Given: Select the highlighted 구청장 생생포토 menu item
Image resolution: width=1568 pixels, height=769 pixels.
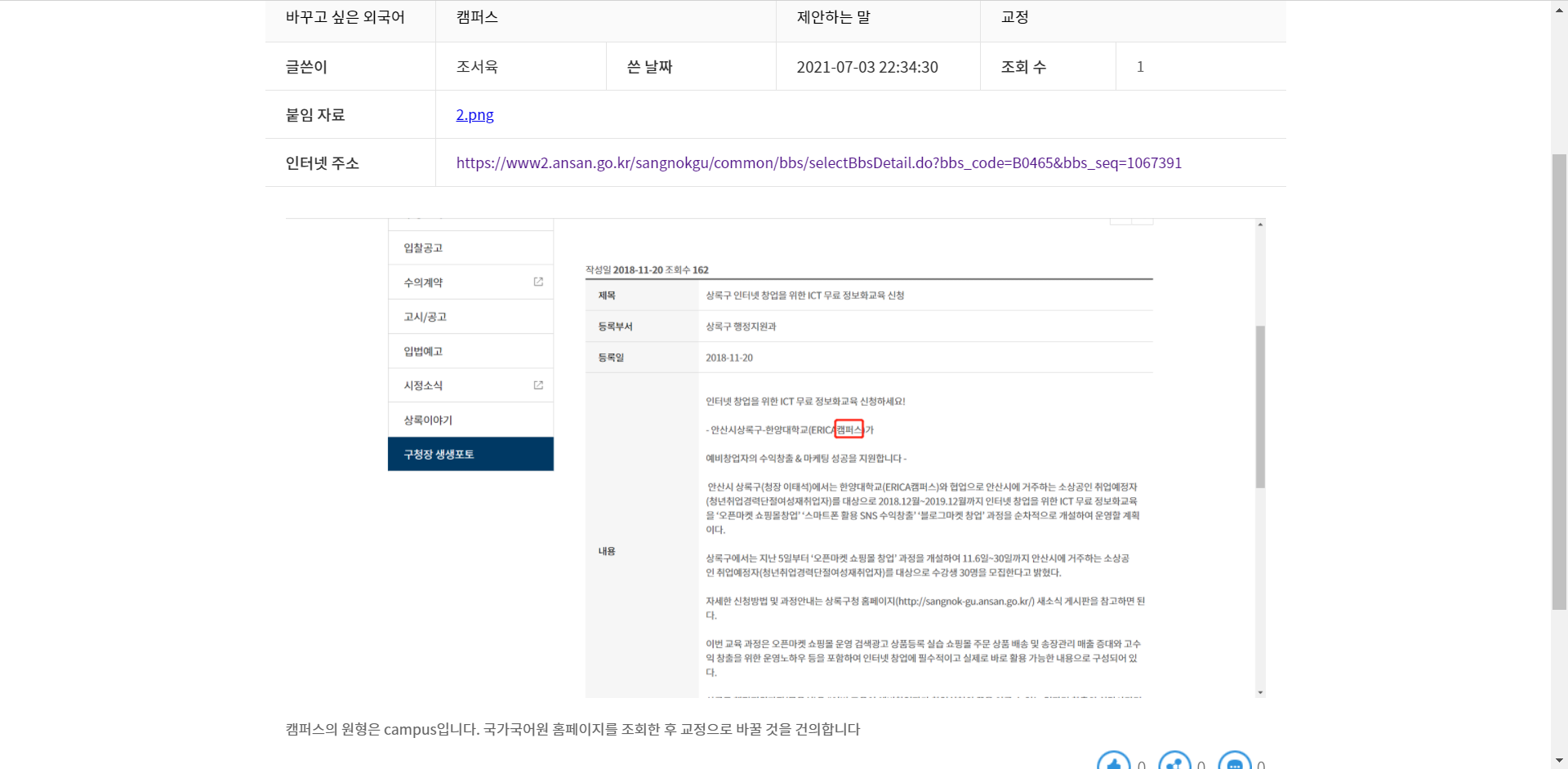Looking at the screenshot, I should click(x=439, y=454).
